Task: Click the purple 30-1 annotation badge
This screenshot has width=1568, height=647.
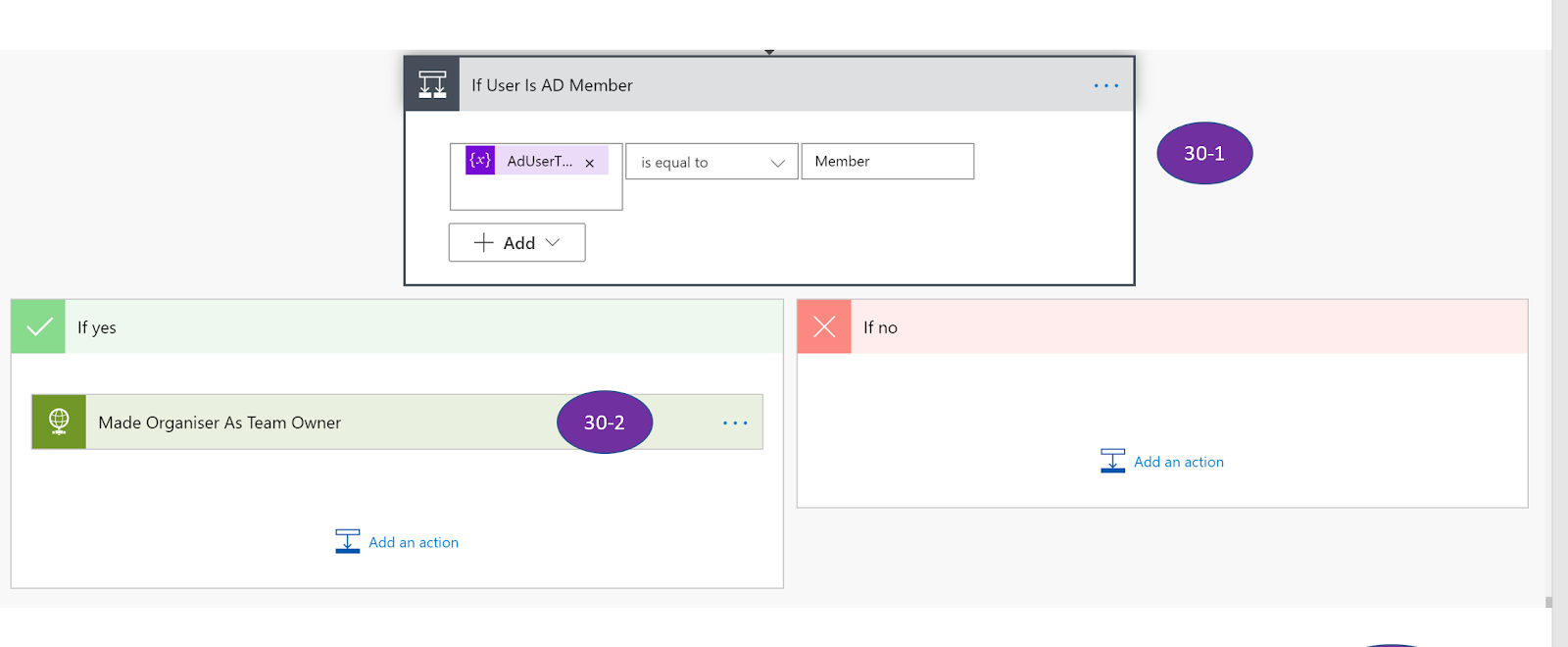Action: [1204, 154]
